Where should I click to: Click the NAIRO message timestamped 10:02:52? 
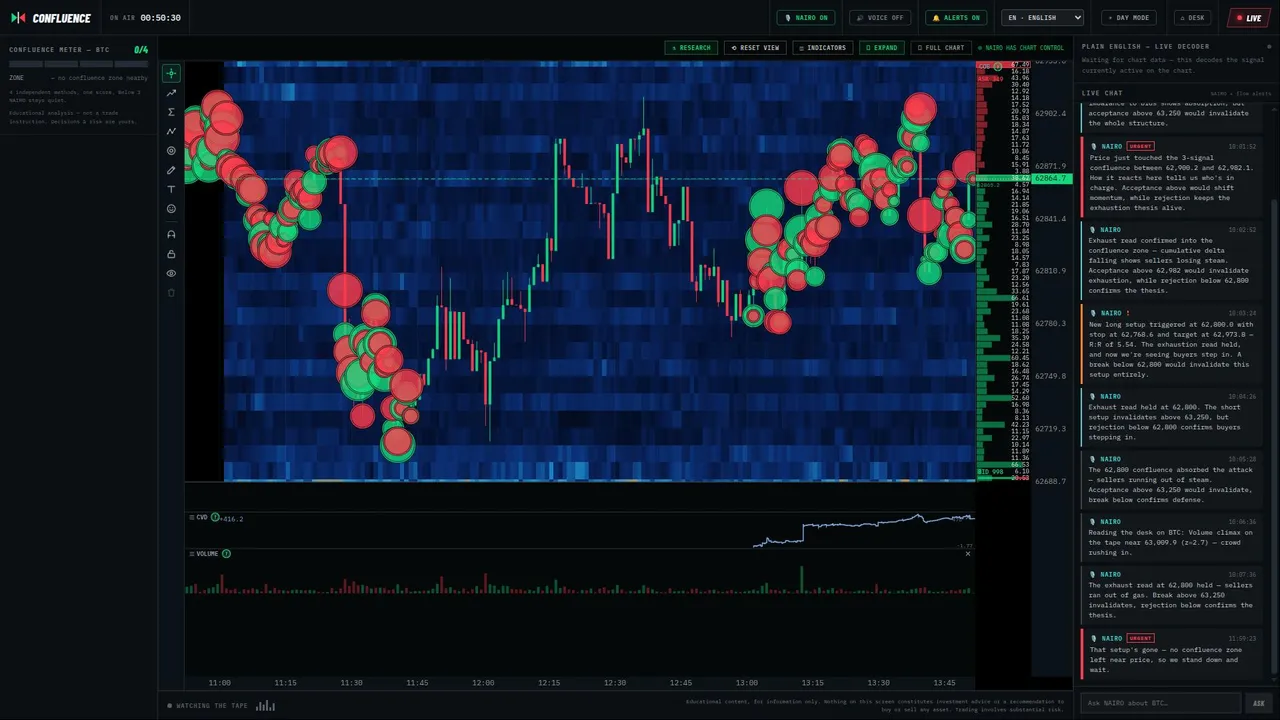coord(1171,259)
